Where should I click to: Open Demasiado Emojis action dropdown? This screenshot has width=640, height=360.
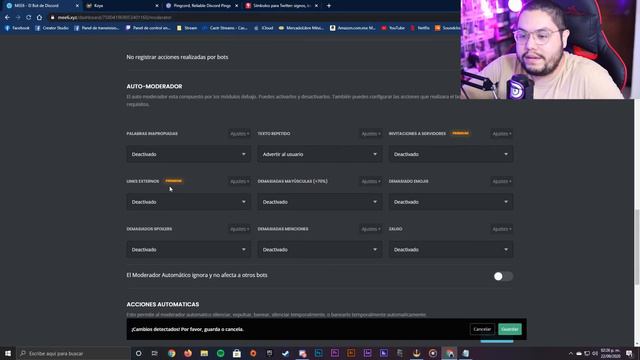(451, 202)
